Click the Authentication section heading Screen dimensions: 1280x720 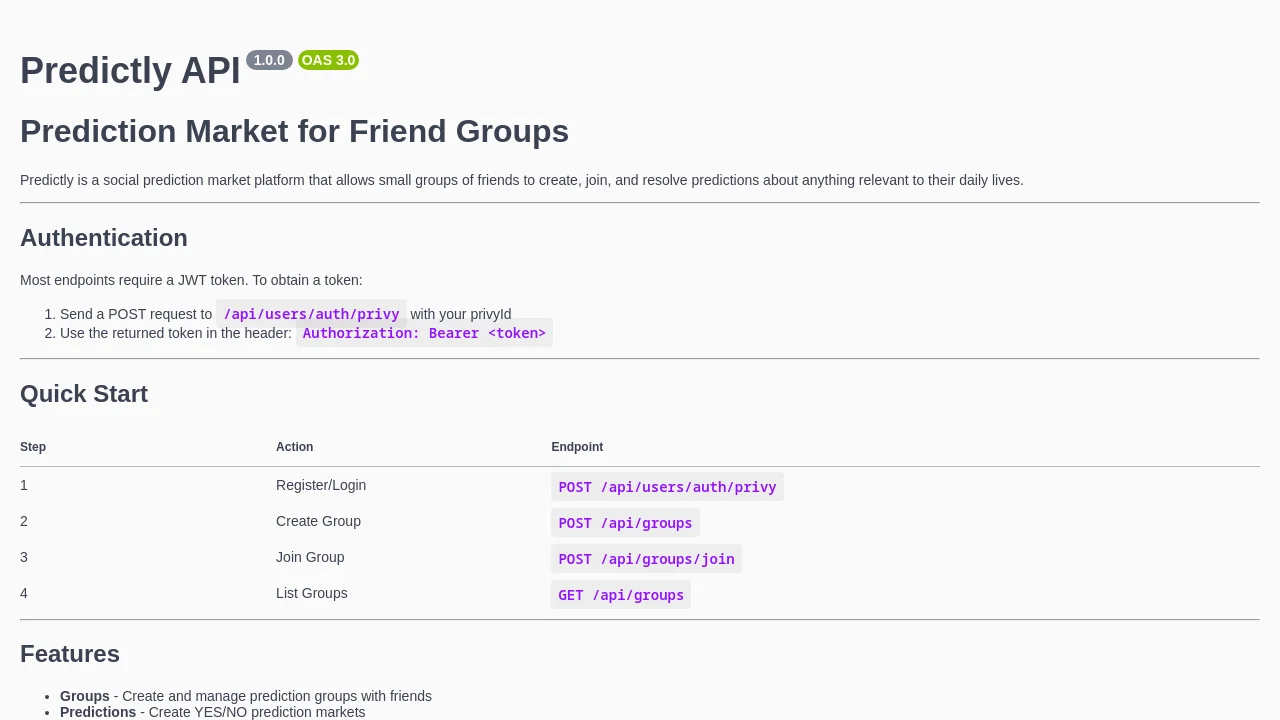[104, 238]
